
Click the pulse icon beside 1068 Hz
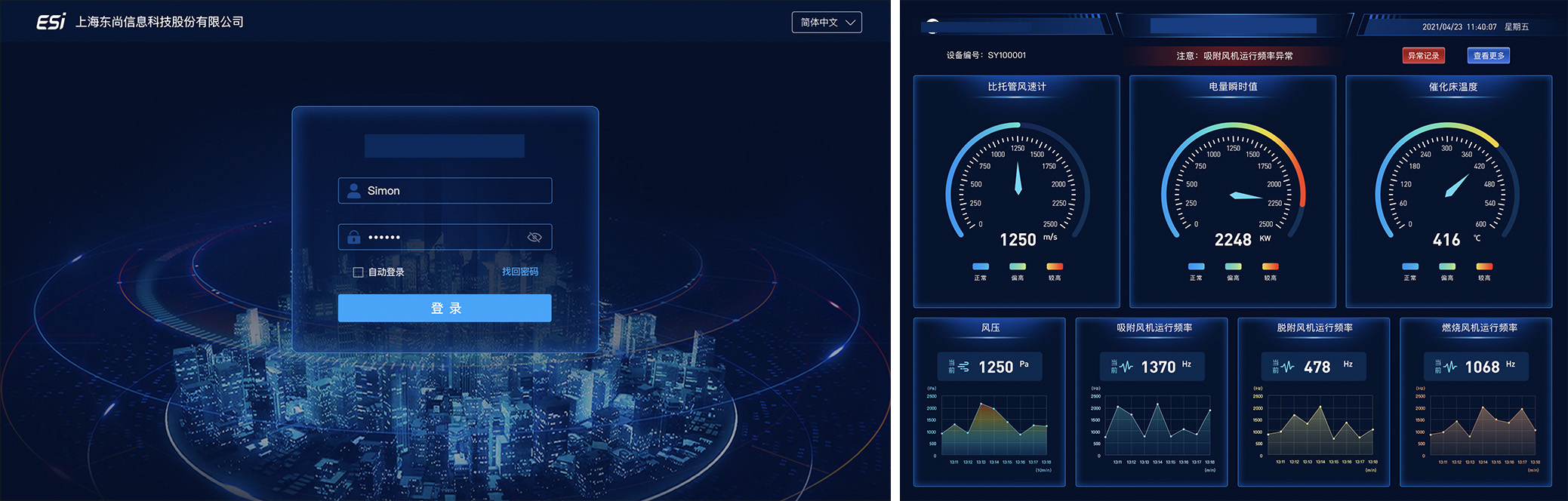[x=1450, y=367]
